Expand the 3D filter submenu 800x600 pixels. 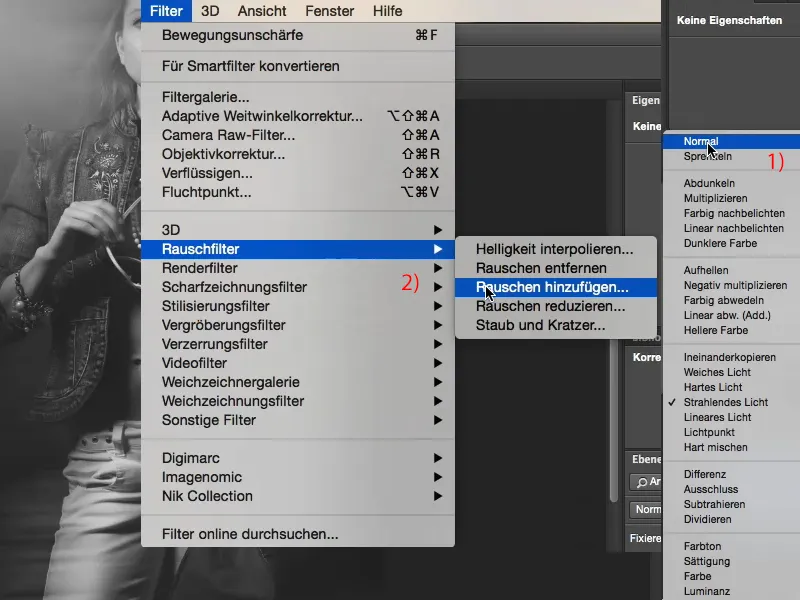click(298, 230)
